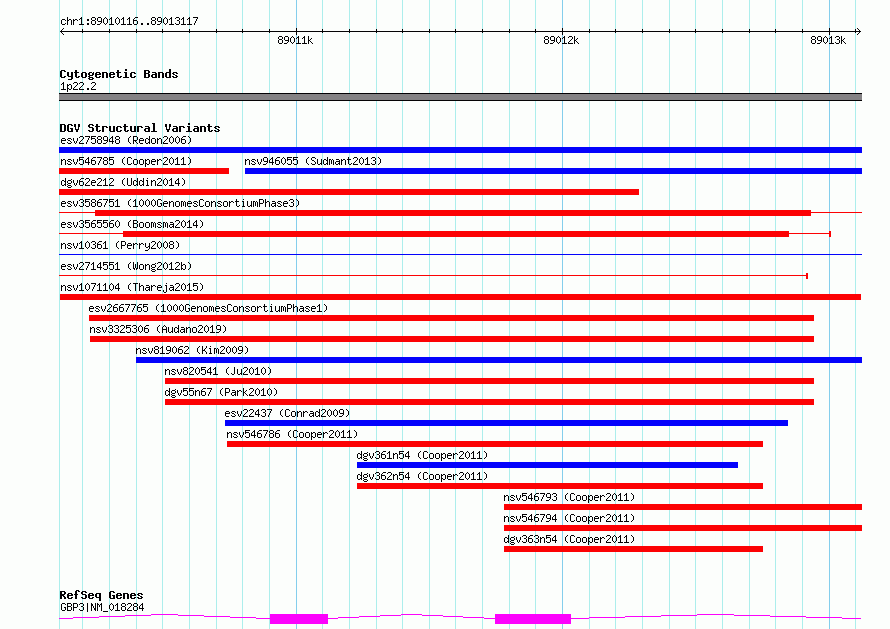Click the nsv10361 (Perry2008) variant label
This screenshot has height=629, width=890.
[x=120, y=245]
